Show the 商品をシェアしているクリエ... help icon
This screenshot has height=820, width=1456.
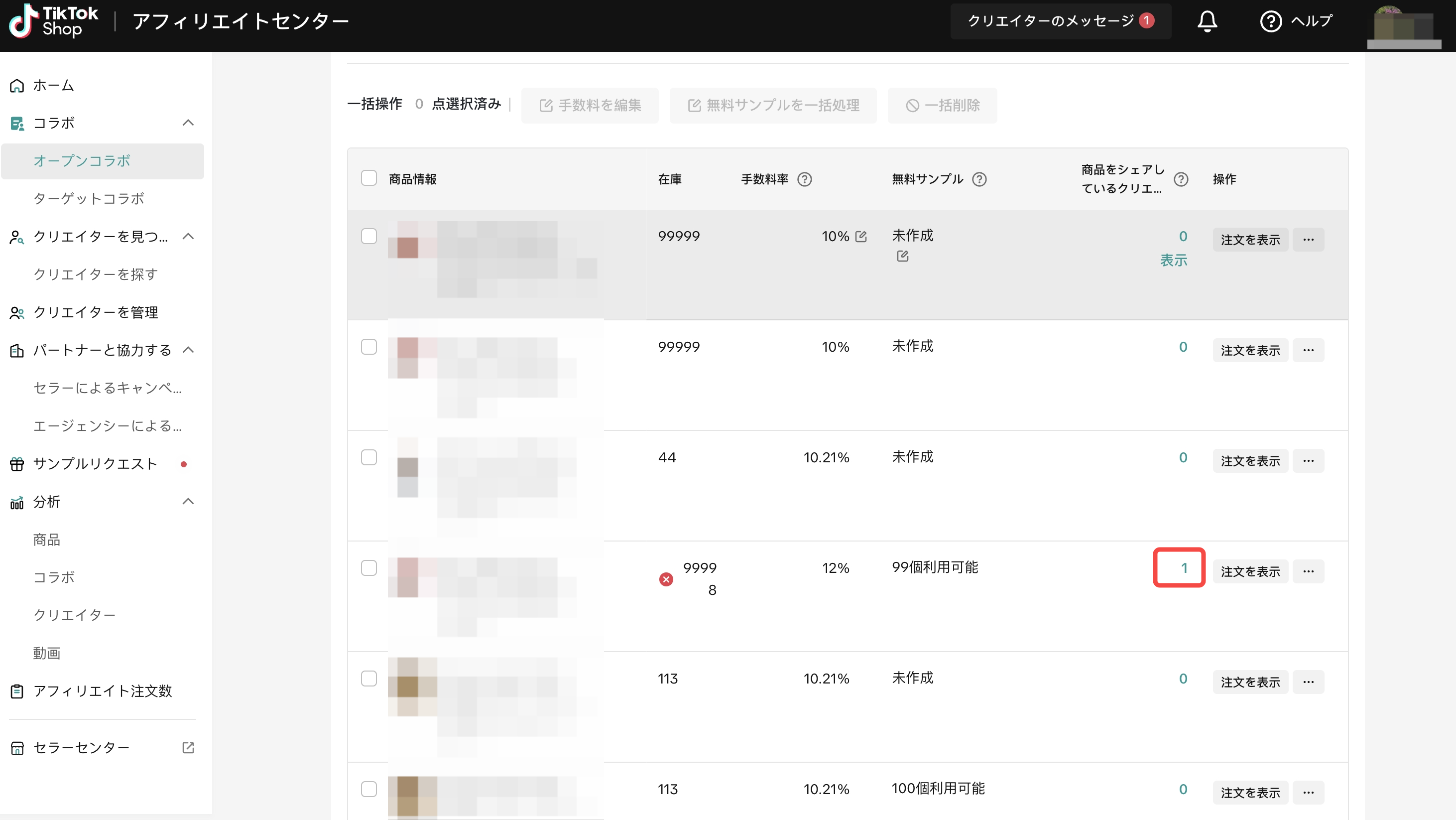point(1181,179)
